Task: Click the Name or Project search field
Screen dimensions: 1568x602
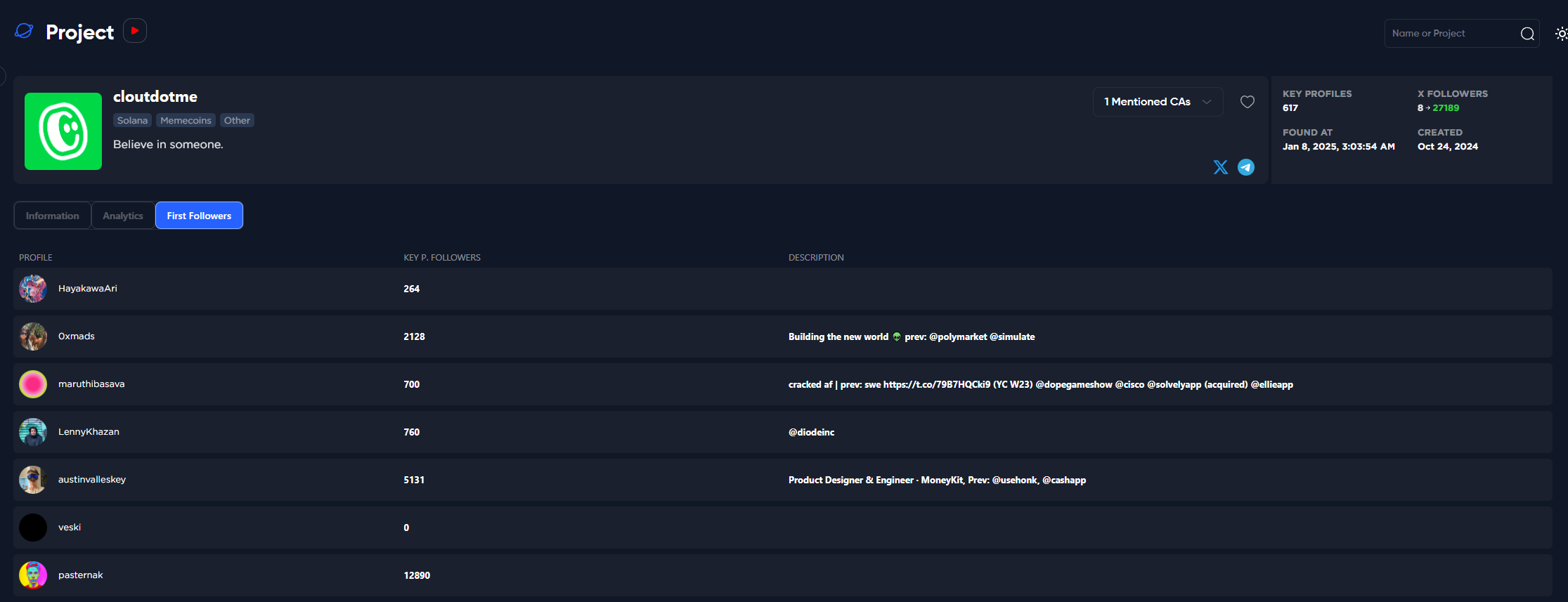Action: pyautogui.click(x=1451, y=34)
